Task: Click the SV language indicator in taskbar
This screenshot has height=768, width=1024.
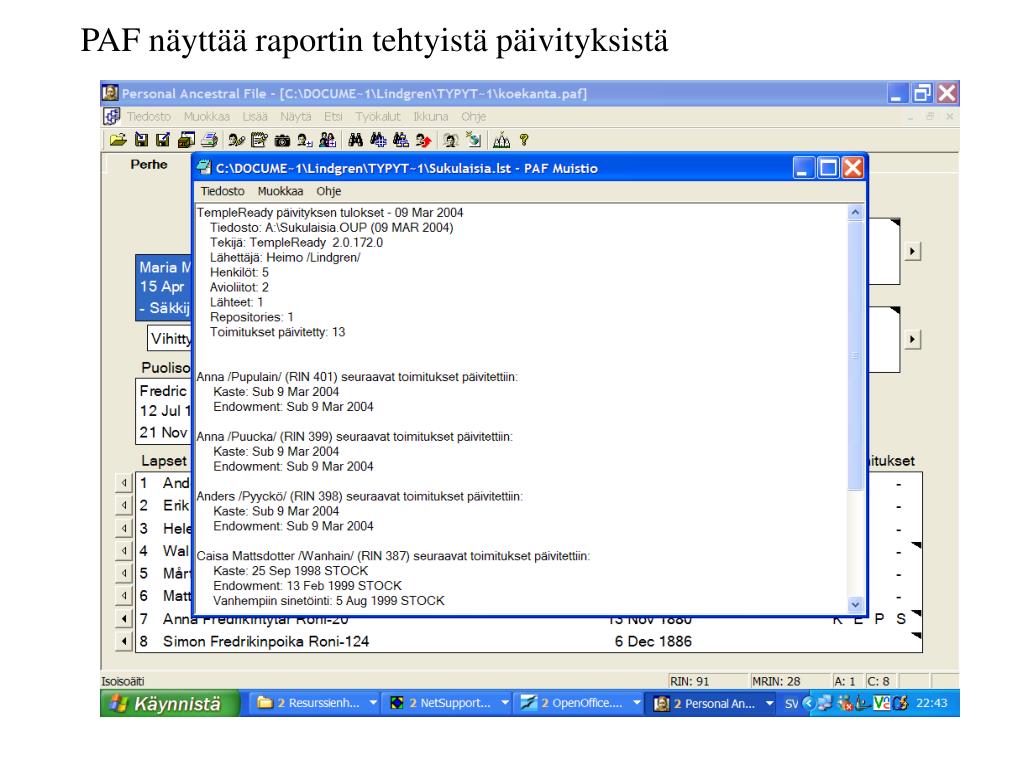Action: click(791, 703)
